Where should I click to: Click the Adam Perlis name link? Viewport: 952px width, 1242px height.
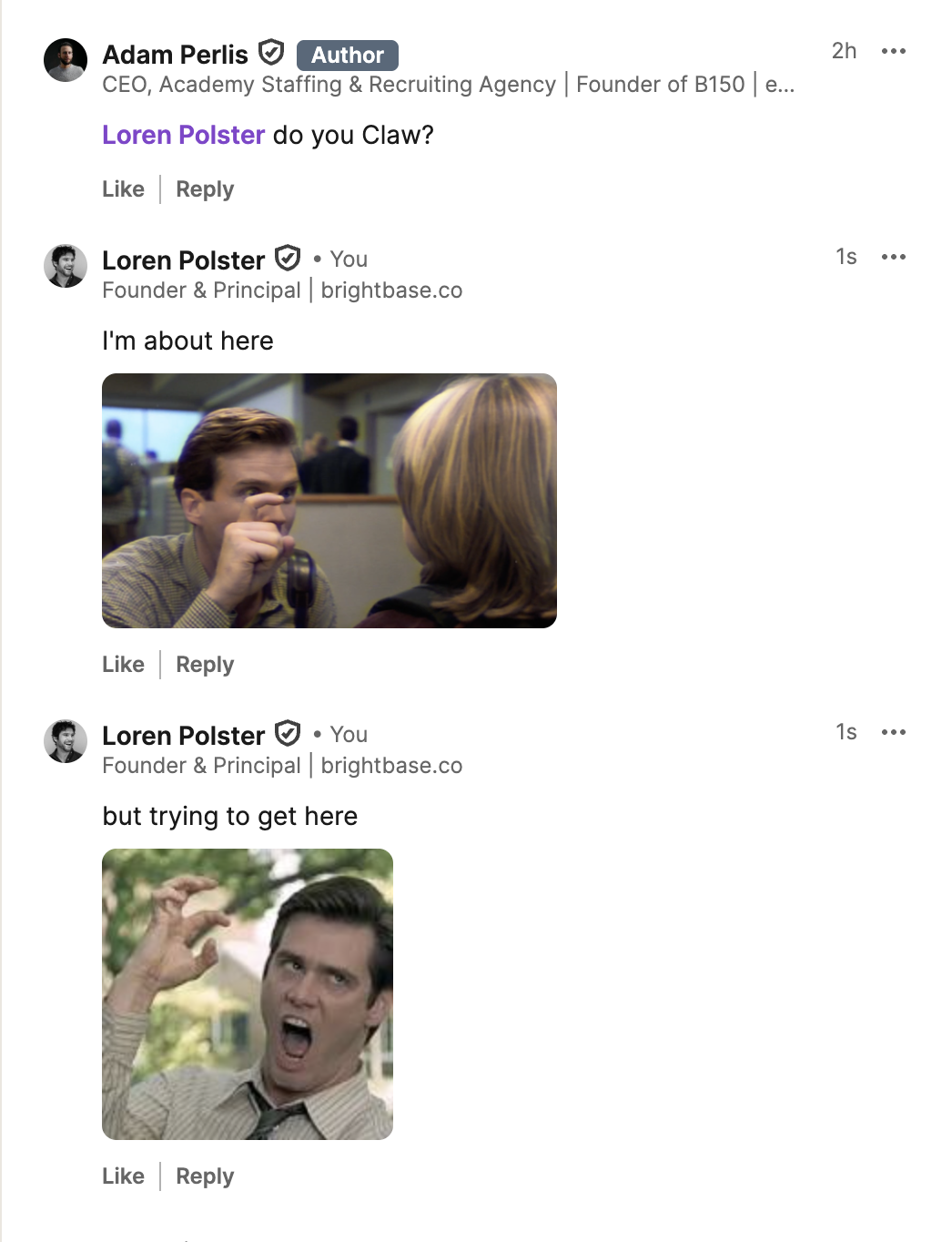[175, 55]
